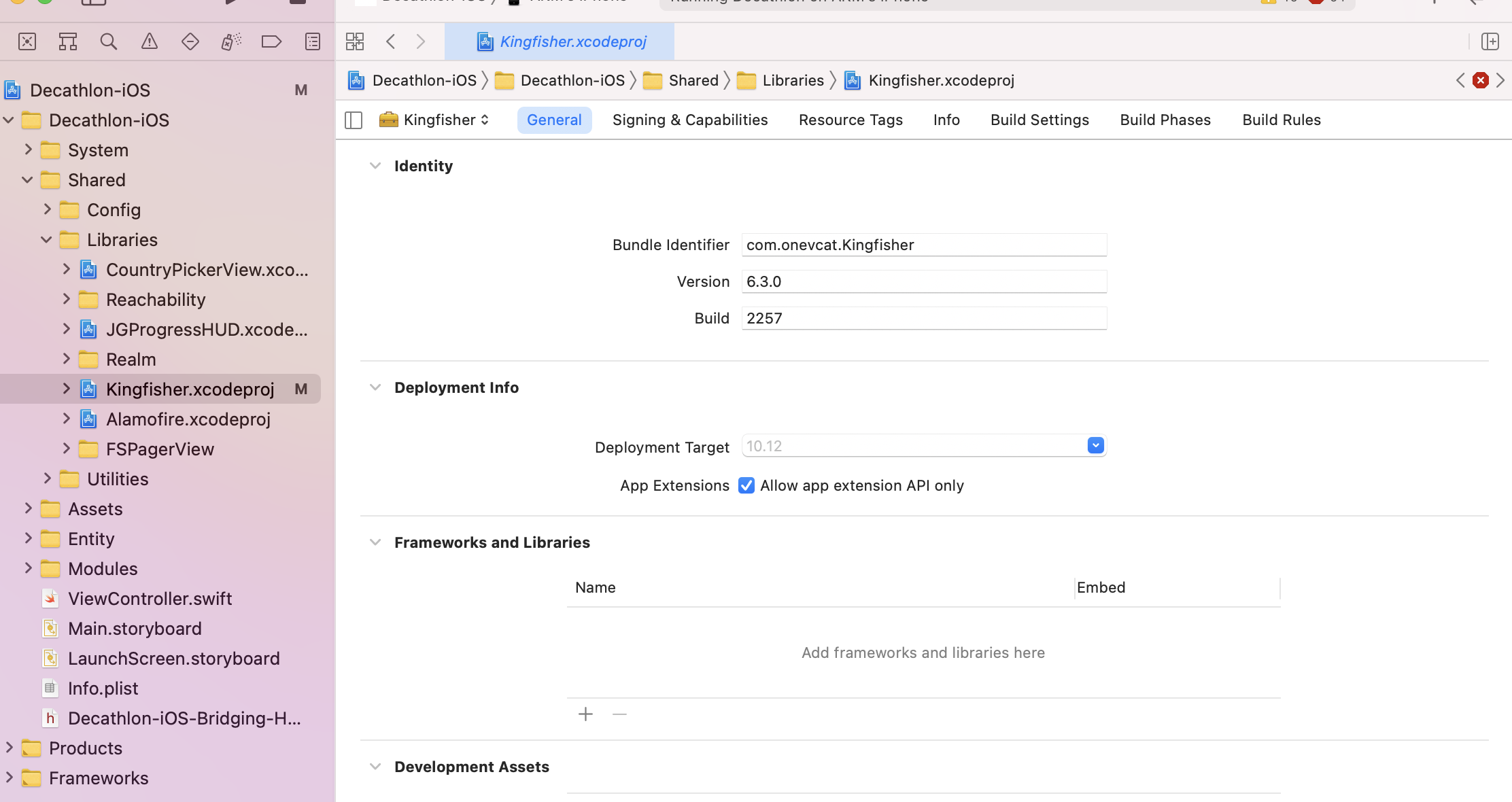Viewport: 1512px width, 802px height.
Task: Show the Issue navigator warning triangle
Action: (x=149, y=41)
